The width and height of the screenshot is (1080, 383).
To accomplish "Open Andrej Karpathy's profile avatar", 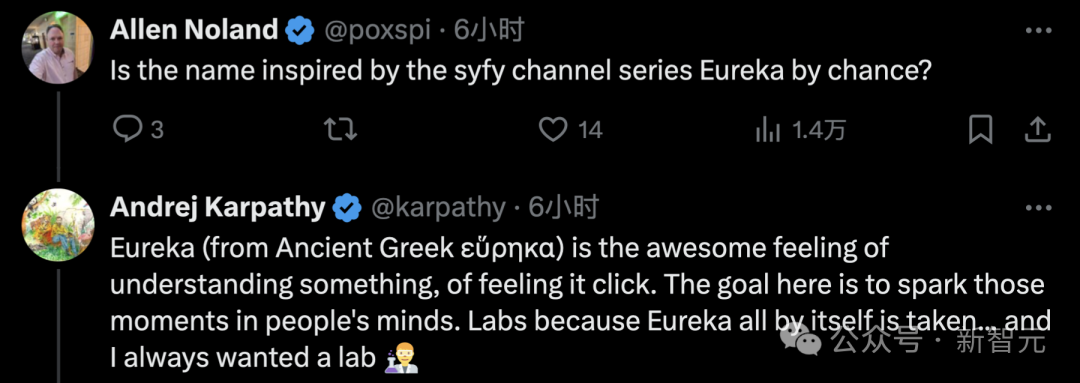I will (x=57, y=224).
